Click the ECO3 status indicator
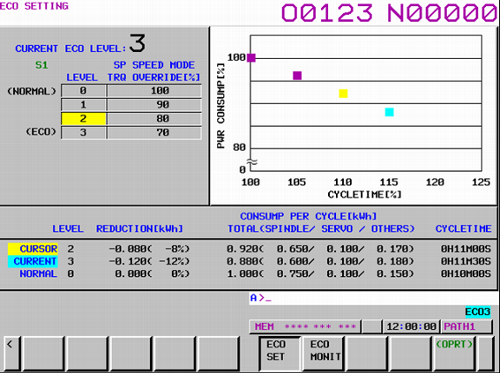 coord(478,312)
